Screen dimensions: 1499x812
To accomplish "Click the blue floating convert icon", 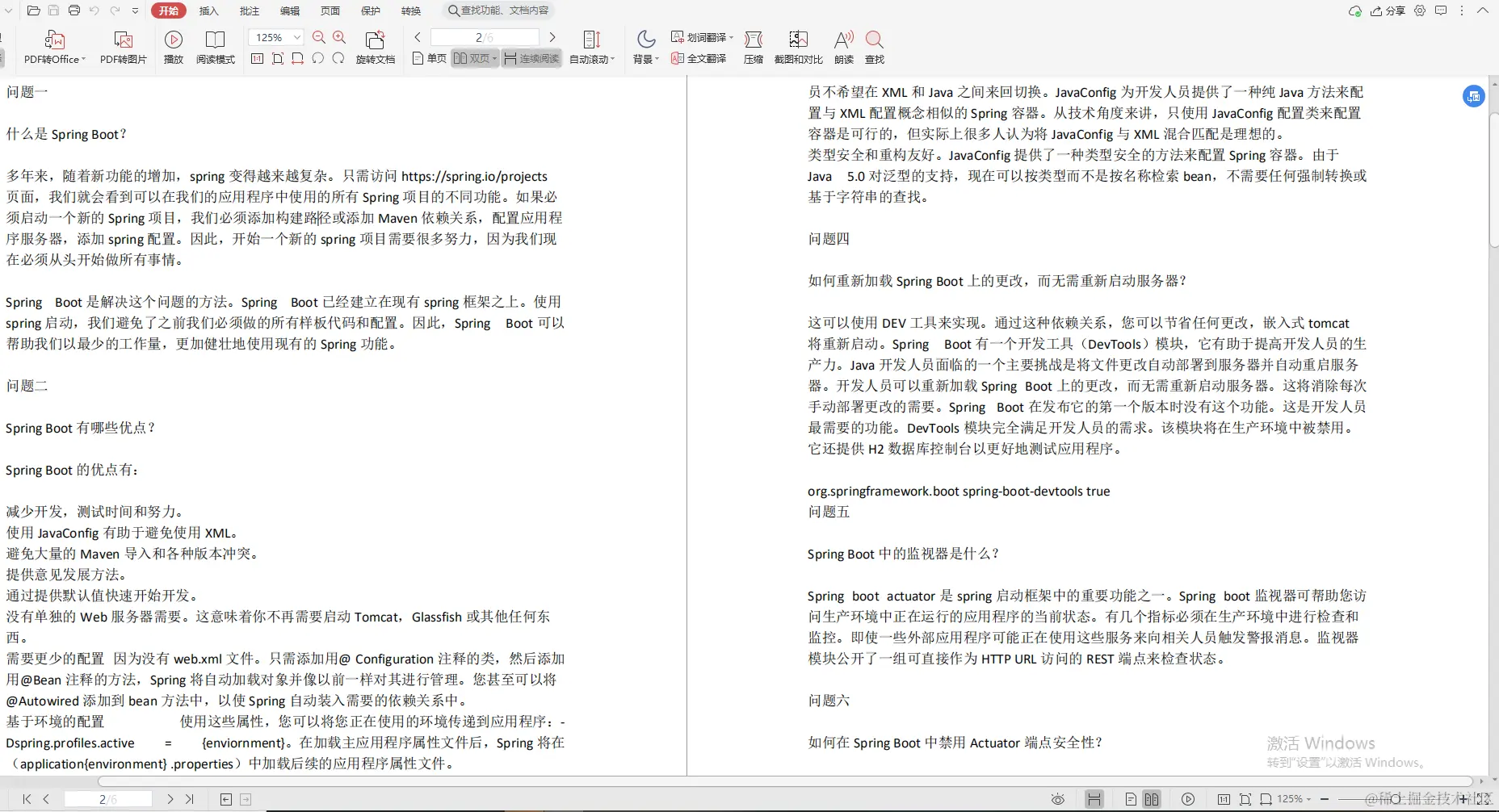I will click(x=1474, y=96).
